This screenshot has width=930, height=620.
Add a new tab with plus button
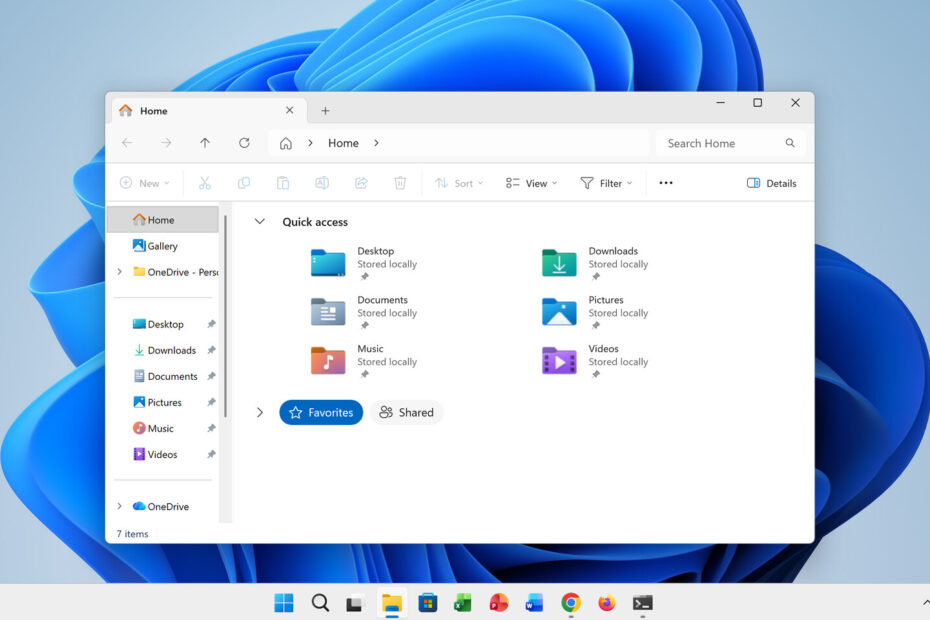click(x=325, y=111)
